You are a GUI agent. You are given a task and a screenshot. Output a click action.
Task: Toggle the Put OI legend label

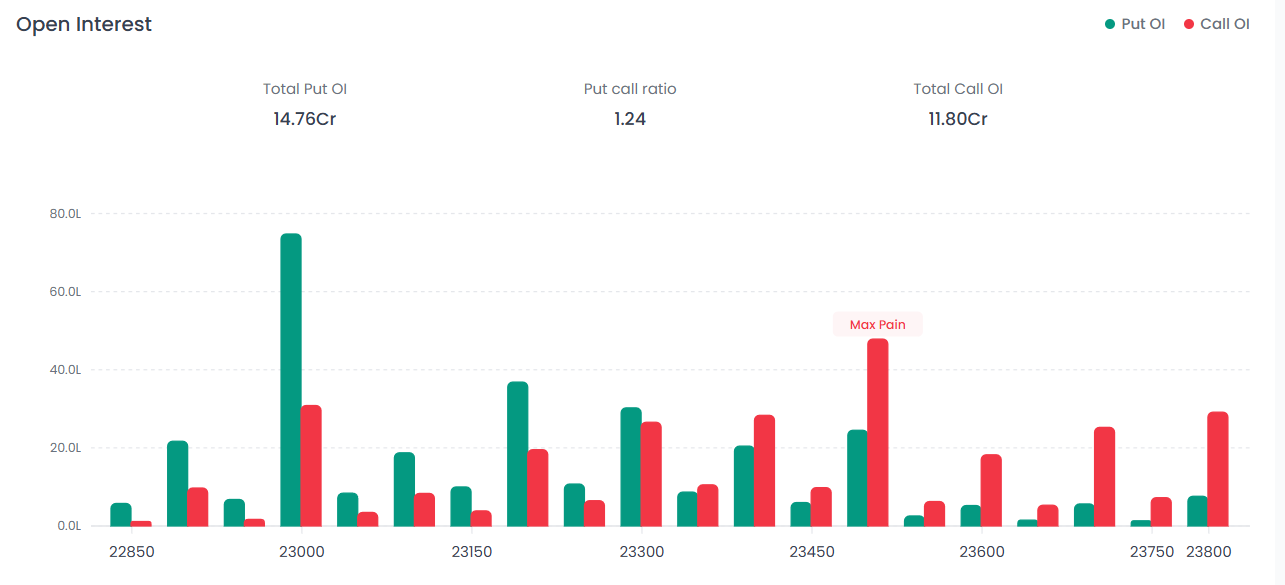point(1143,24)
